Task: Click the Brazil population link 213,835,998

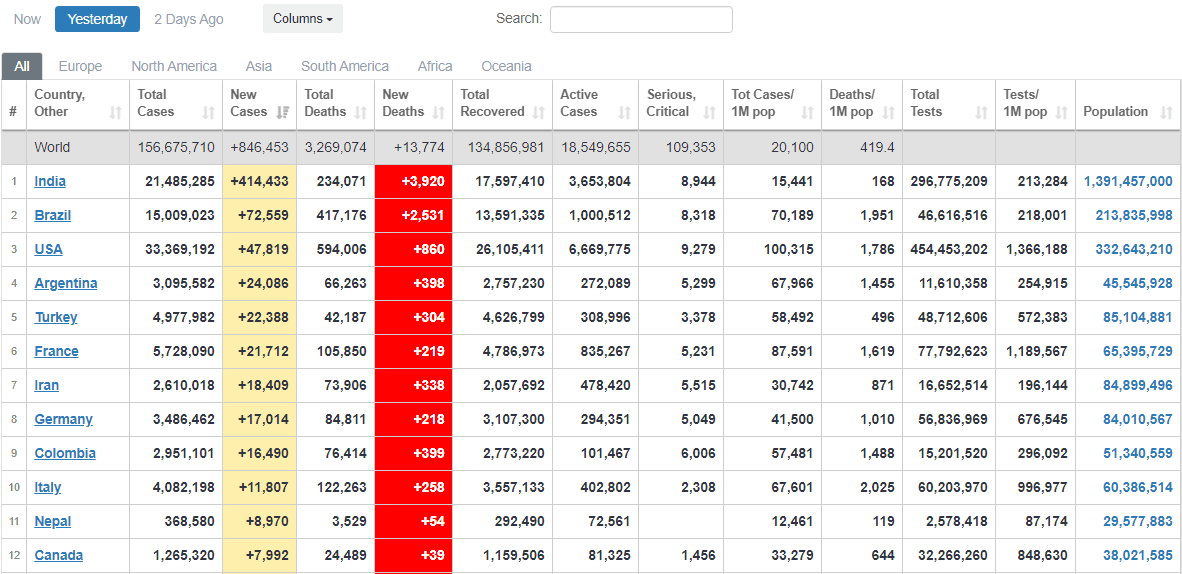Action: pos(1133,215)
